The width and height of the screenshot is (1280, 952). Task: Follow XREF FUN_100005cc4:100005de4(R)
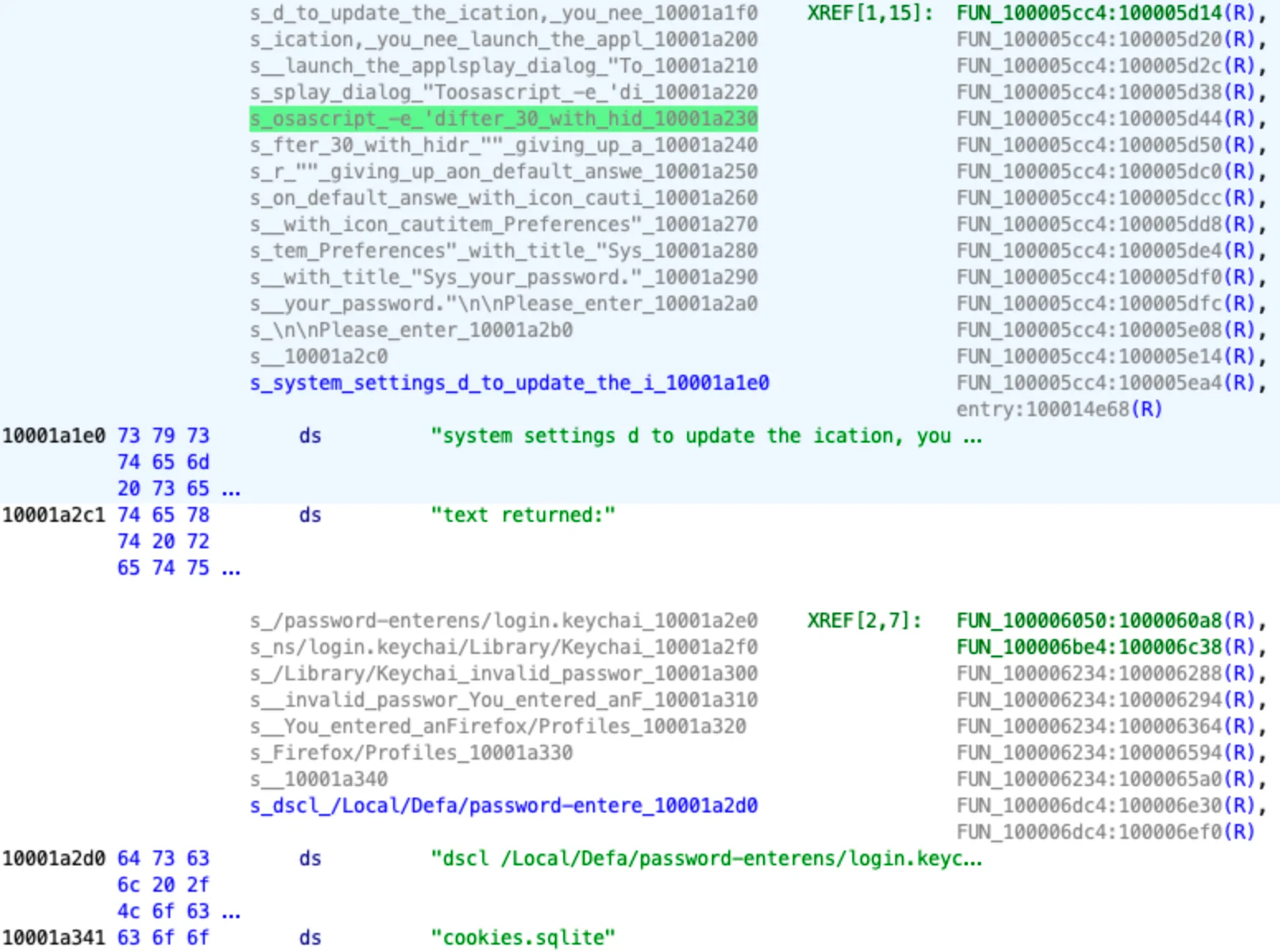pos(1106,251)
